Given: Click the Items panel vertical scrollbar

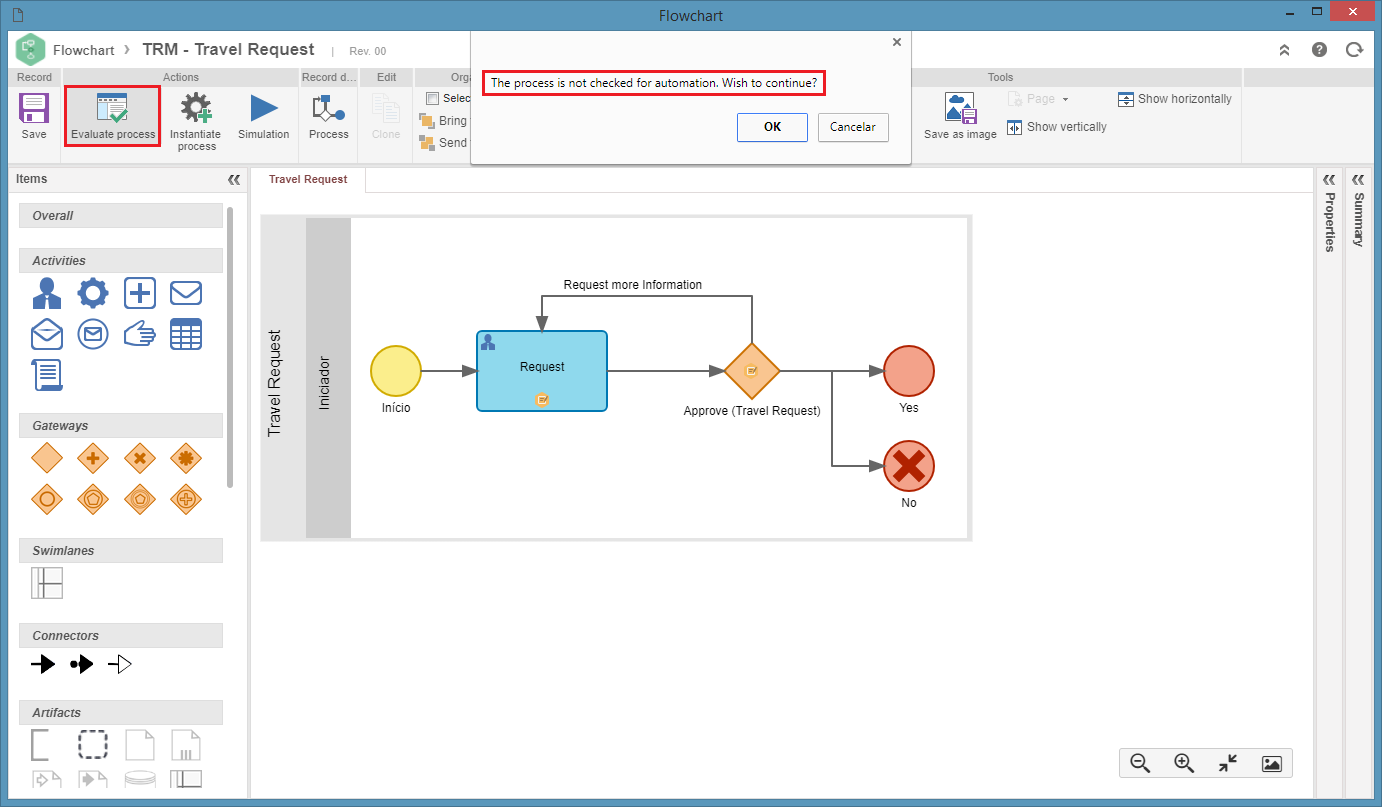Looking at the screenshot, I should click(230, 347).
